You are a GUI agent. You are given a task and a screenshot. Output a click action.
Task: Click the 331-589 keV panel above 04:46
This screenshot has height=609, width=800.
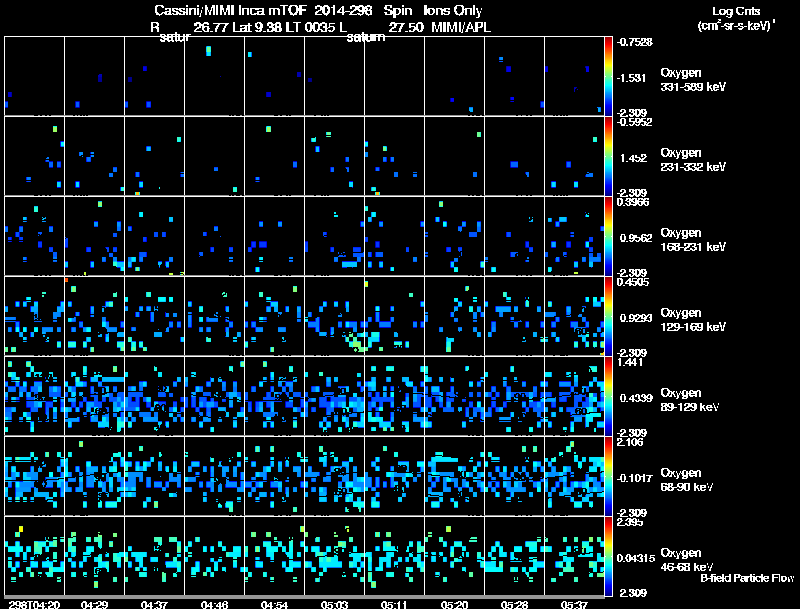click(x=214, y=76)
